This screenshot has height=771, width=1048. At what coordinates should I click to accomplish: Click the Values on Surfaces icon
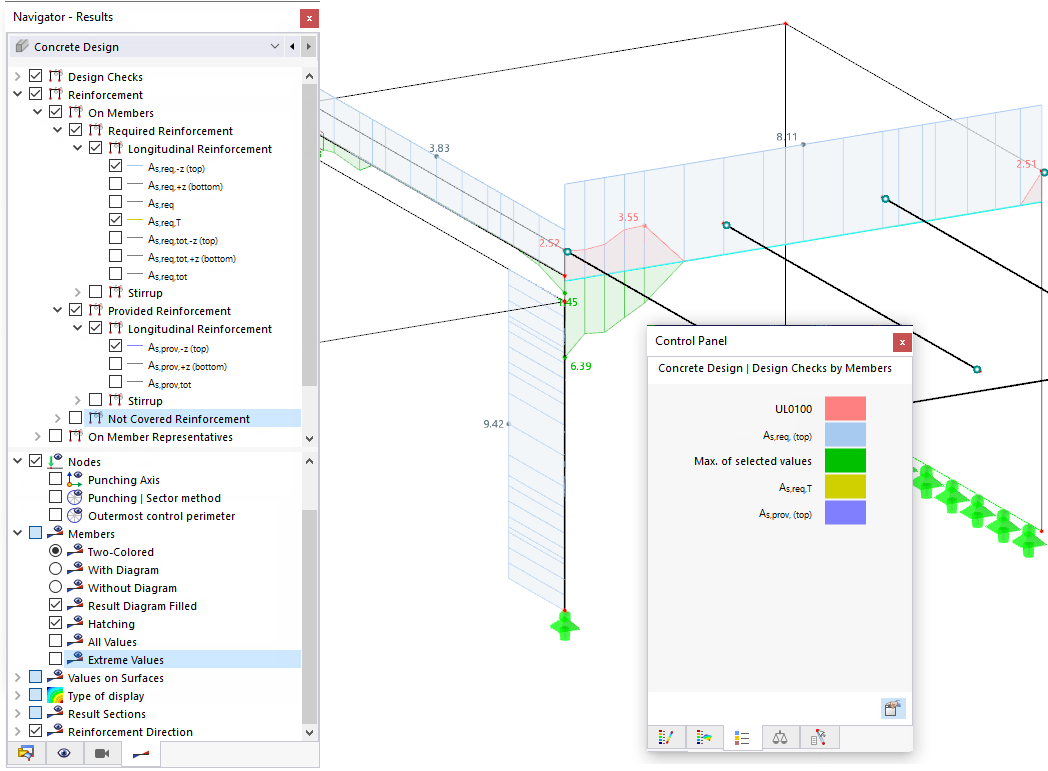tap(55, 677)
